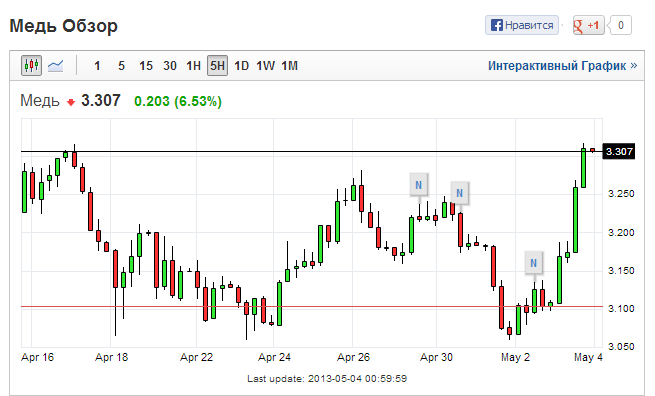
Task: Open the news marker N after Apr 30
Action: 460,193
